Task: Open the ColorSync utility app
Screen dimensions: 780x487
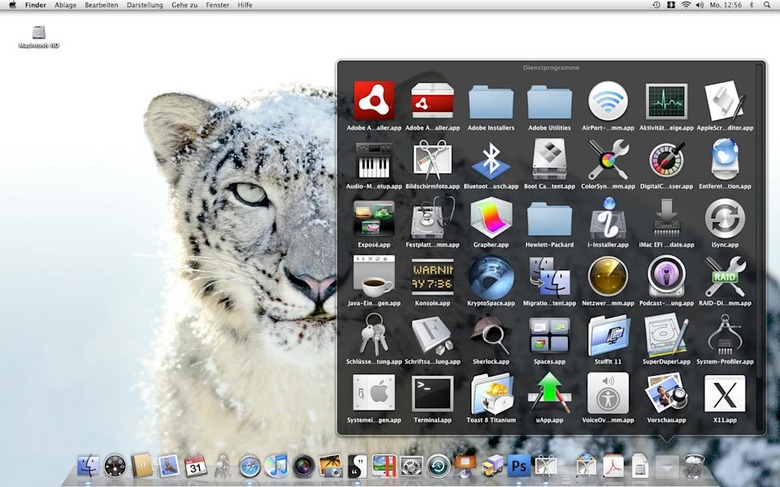Action: click(x=608, y=159)
